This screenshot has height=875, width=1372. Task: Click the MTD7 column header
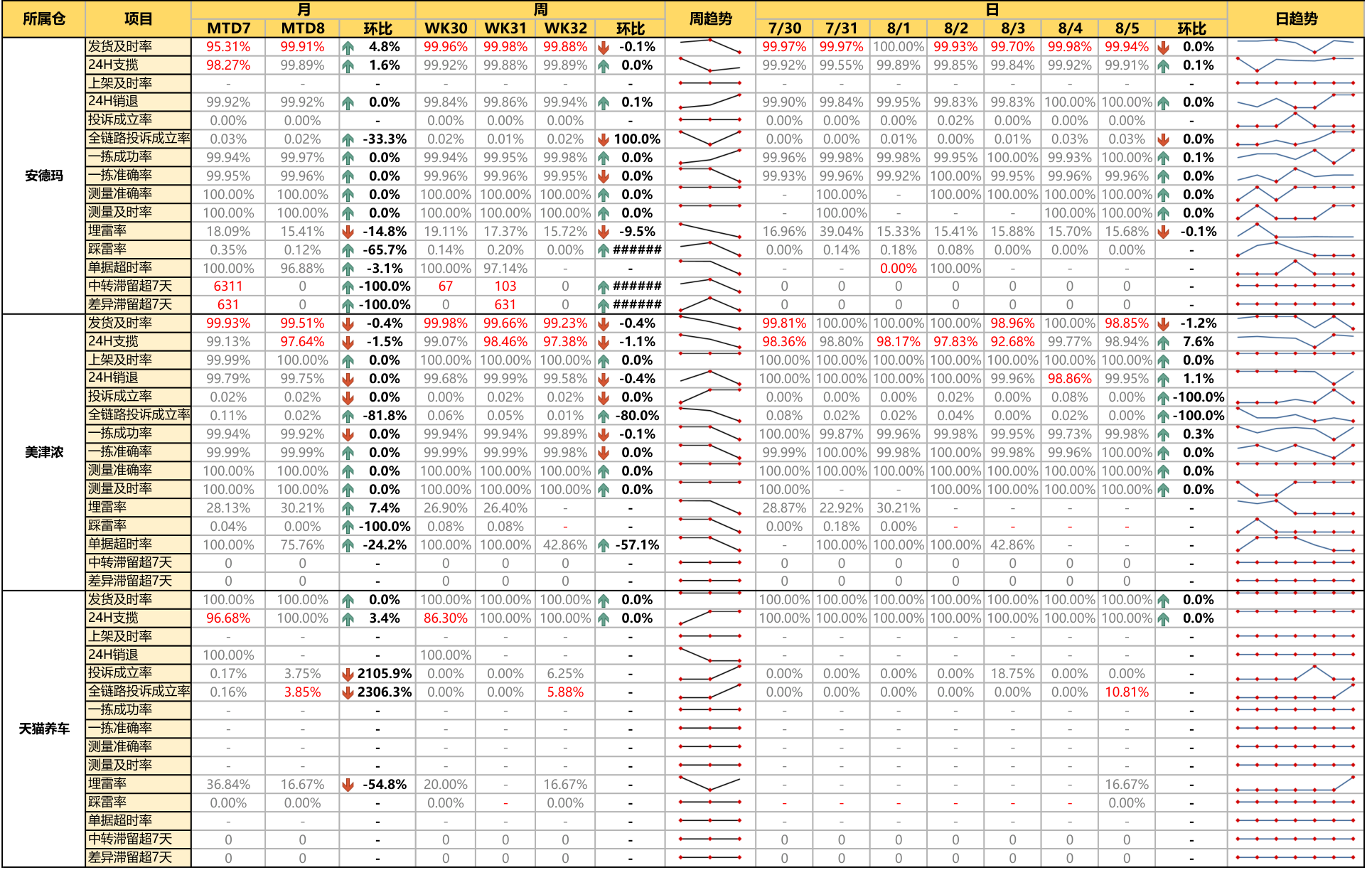point(228,28)
